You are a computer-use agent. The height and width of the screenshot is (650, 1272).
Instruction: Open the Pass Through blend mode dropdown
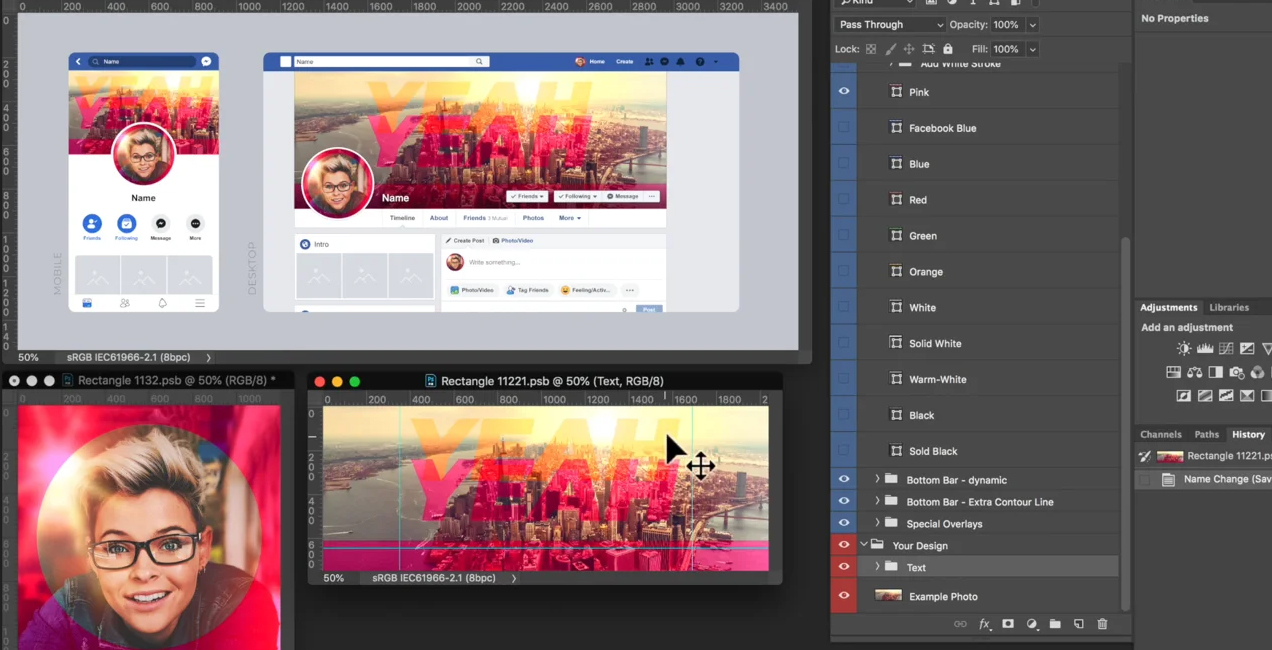pyautogui.click(x=890, y=24)
